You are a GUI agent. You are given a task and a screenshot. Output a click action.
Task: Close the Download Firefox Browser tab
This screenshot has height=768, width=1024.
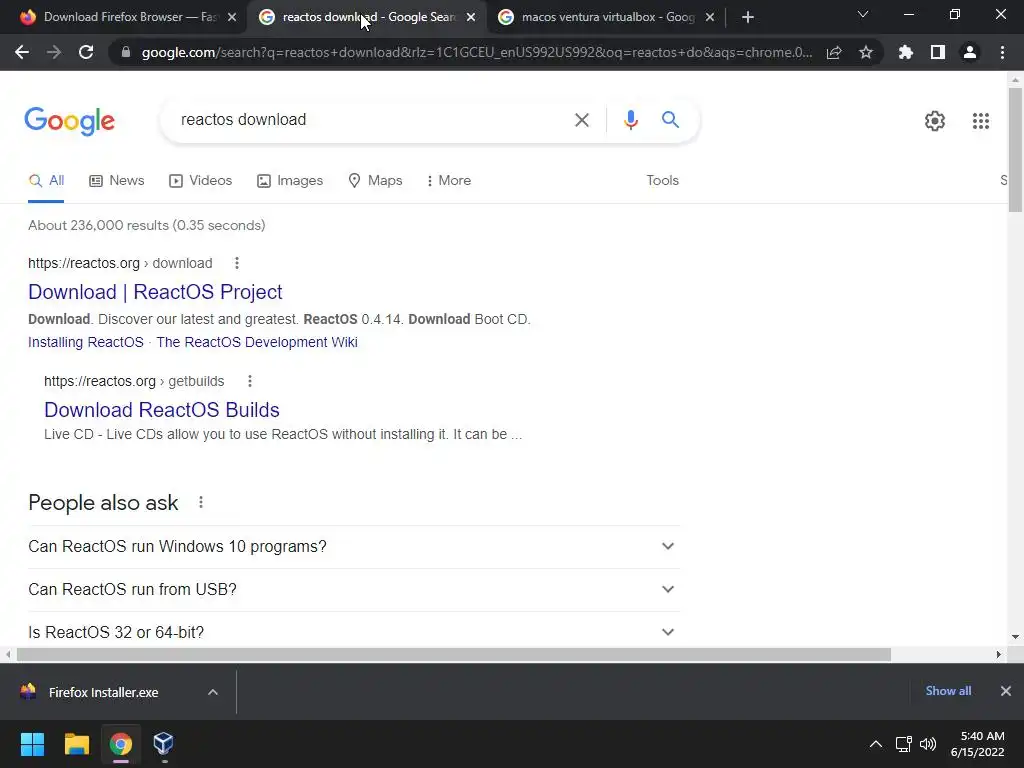click(x=232, y=18)
